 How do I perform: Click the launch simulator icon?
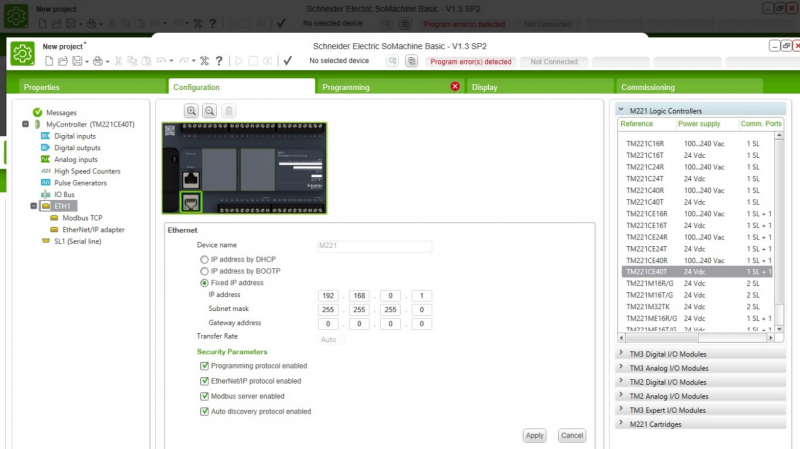(392, 61)
